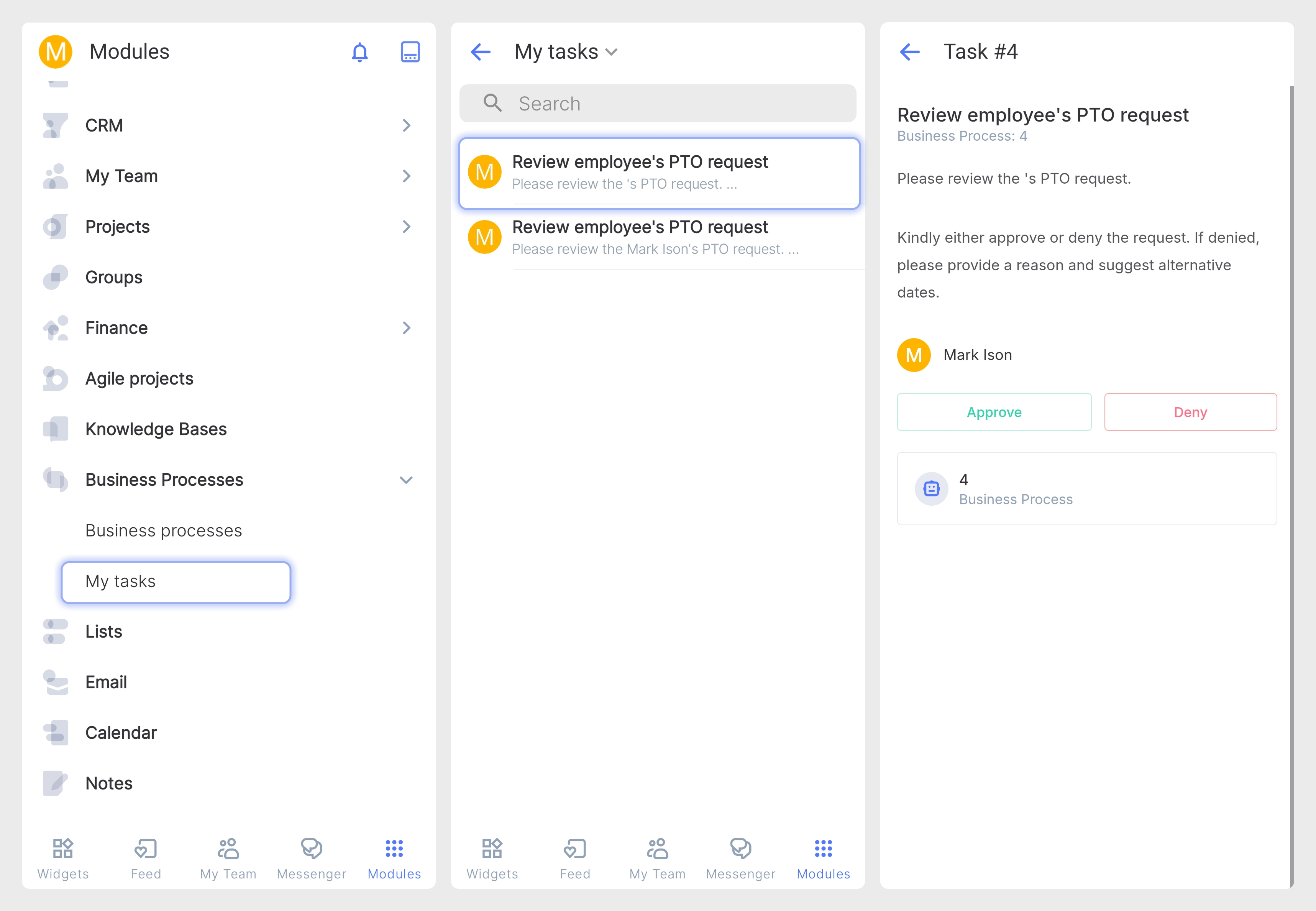Click the Business Process robot icon
The width and height of the screenshot is (1316, 911).
pos(931,488)
